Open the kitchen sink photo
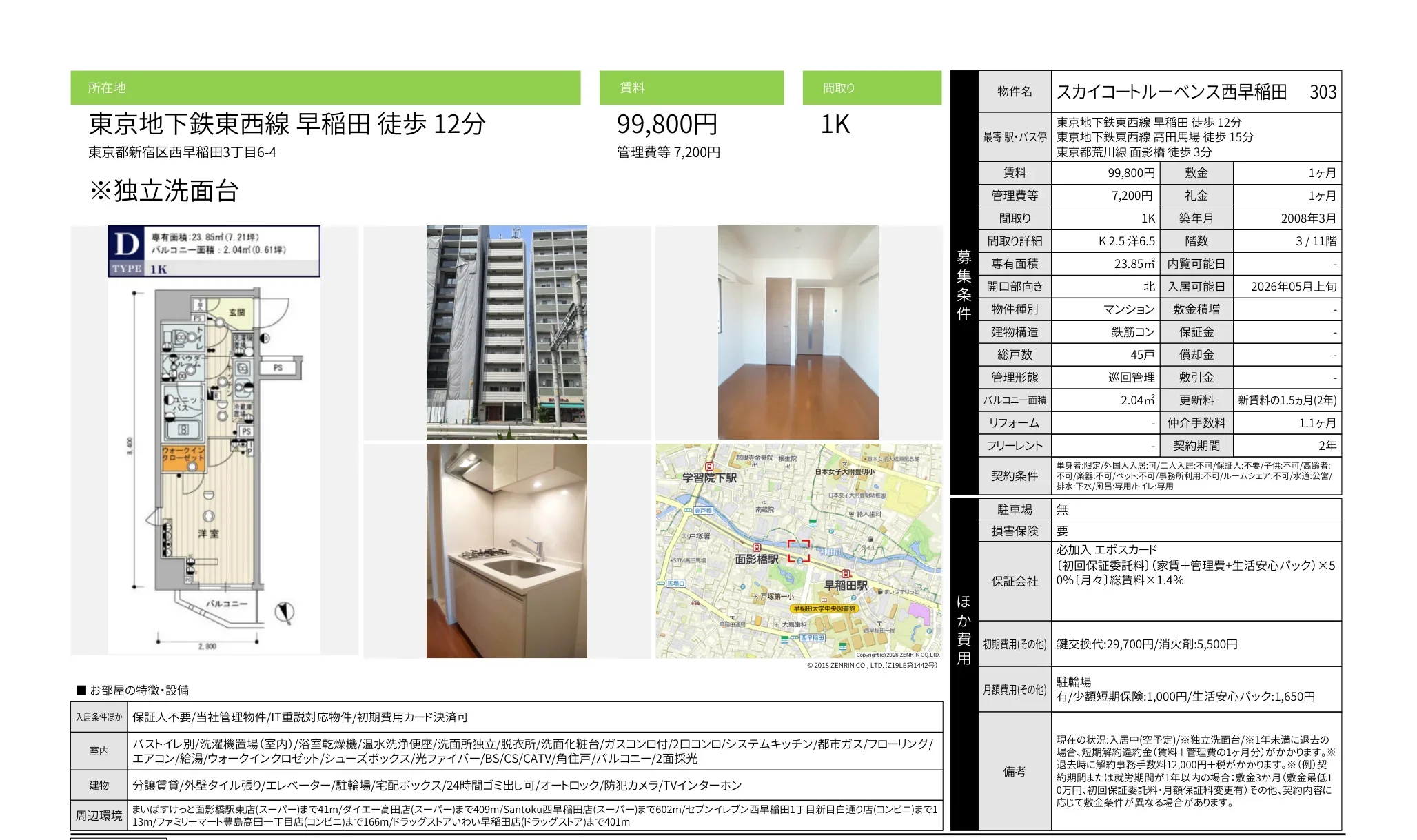Viewport: 1417px width, 840px height. [507, 551]
